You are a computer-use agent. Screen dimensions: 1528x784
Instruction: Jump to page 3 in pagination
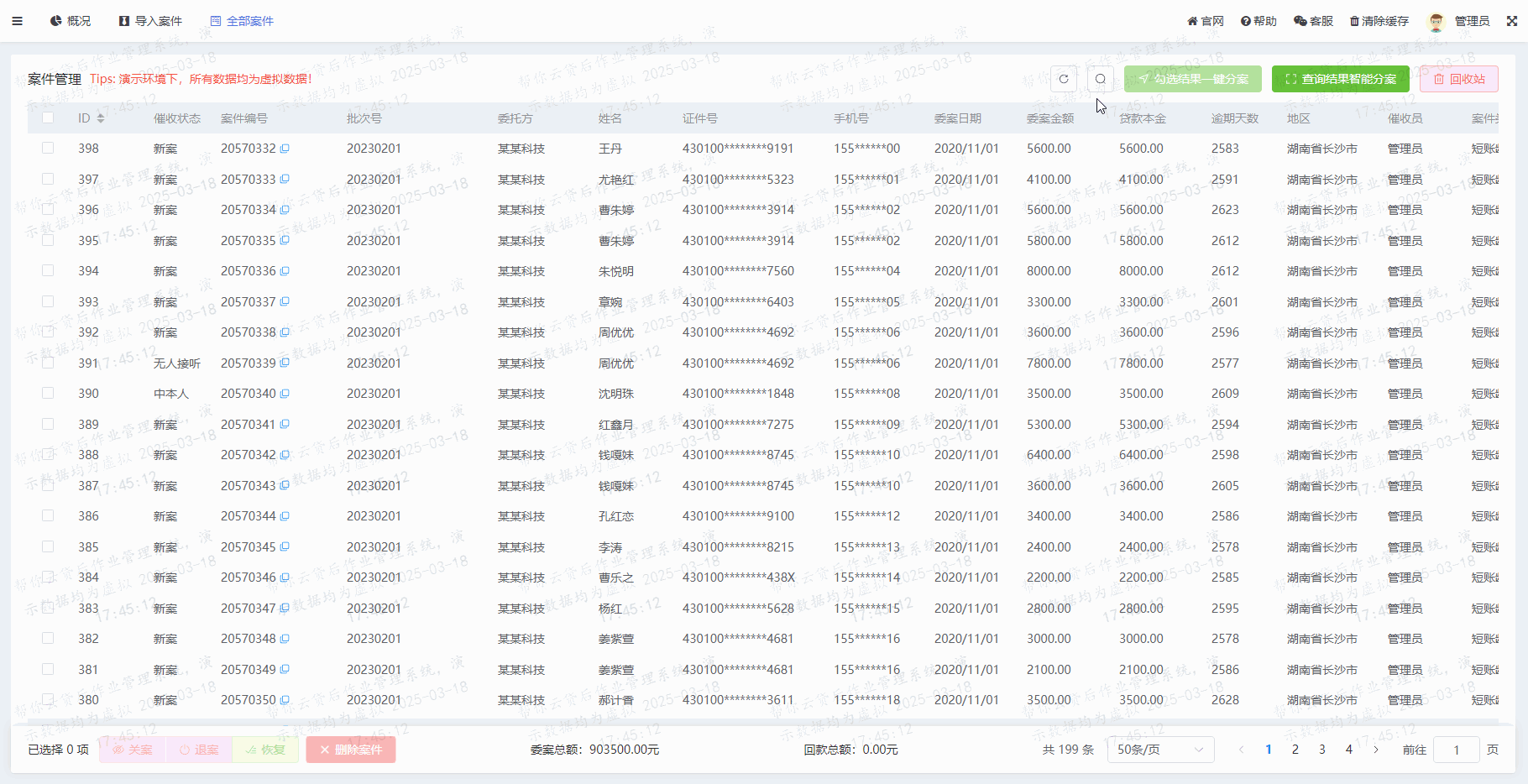[1322, 750]
